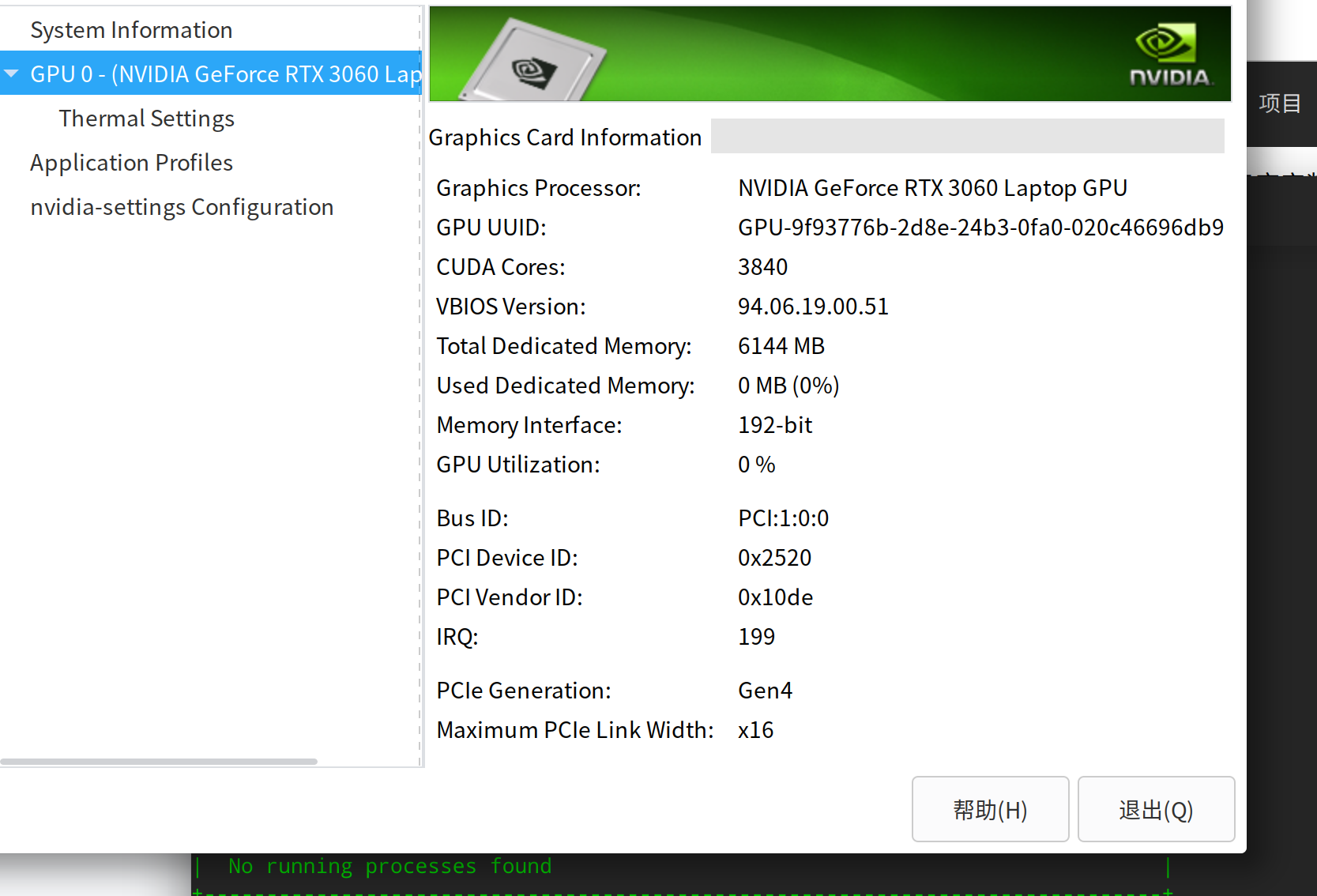
Task: Click the 退出(Q) quit button
Action: click(x=1156, y=809)
